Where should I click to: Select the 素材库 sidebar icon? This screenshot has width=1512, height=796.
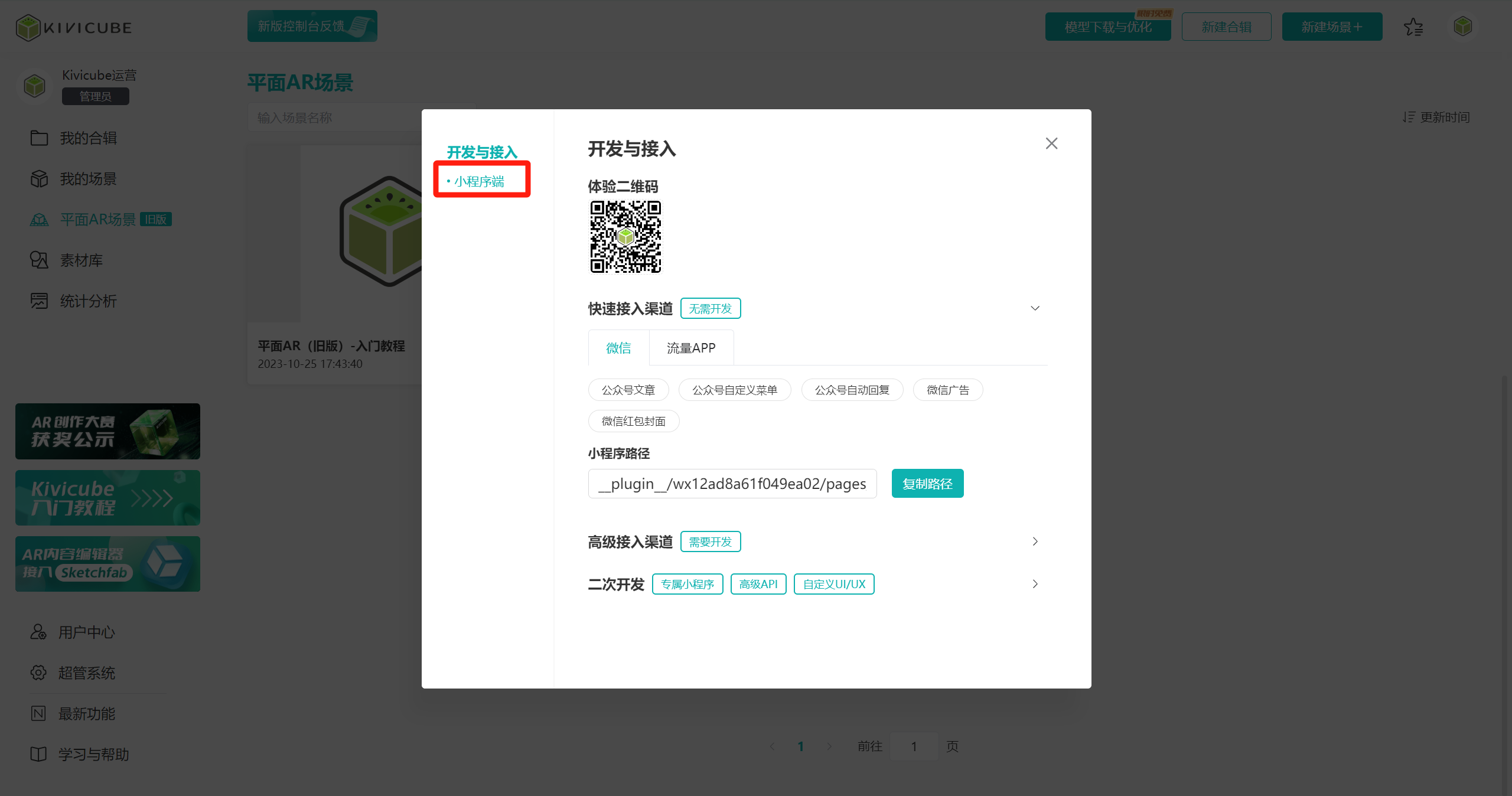(39, 260)
